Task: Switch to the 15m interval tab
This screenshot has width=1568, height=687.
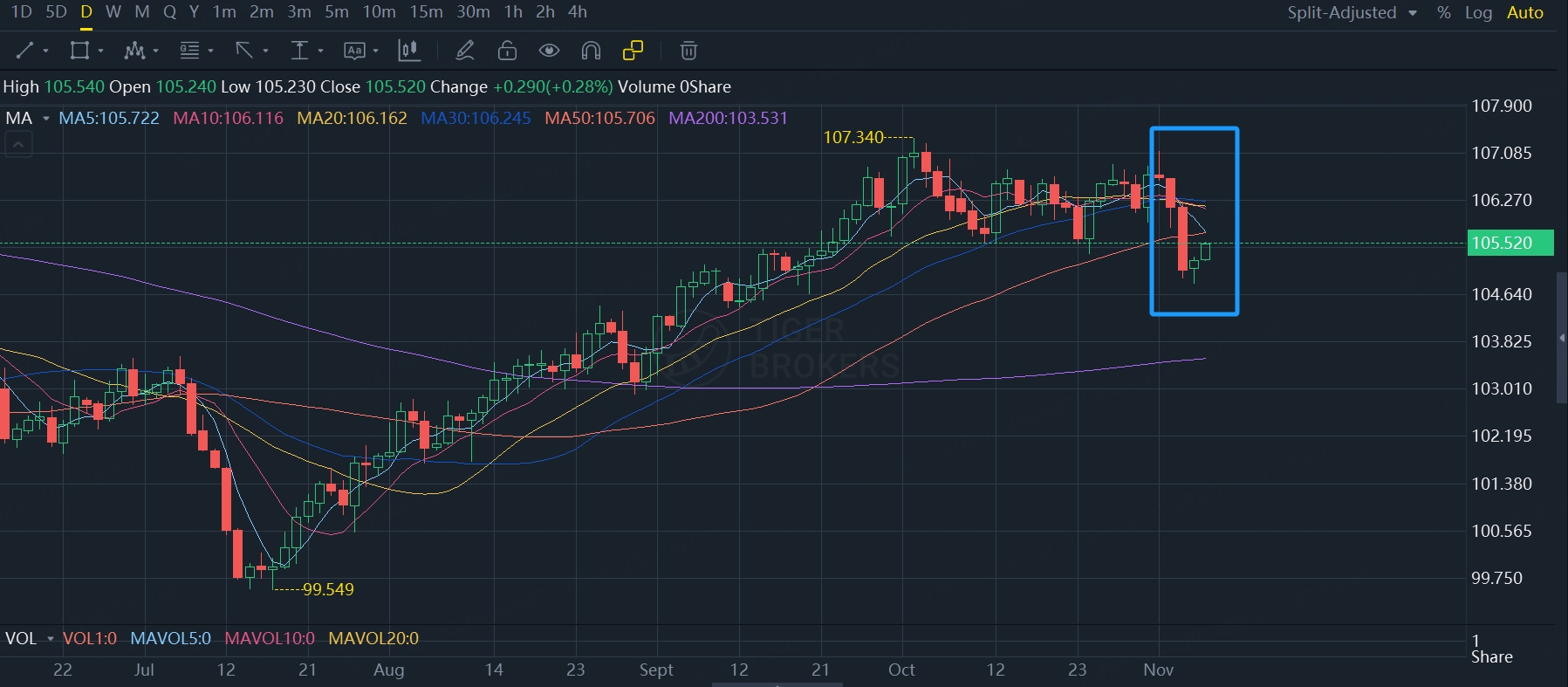Action: point(426,12)
